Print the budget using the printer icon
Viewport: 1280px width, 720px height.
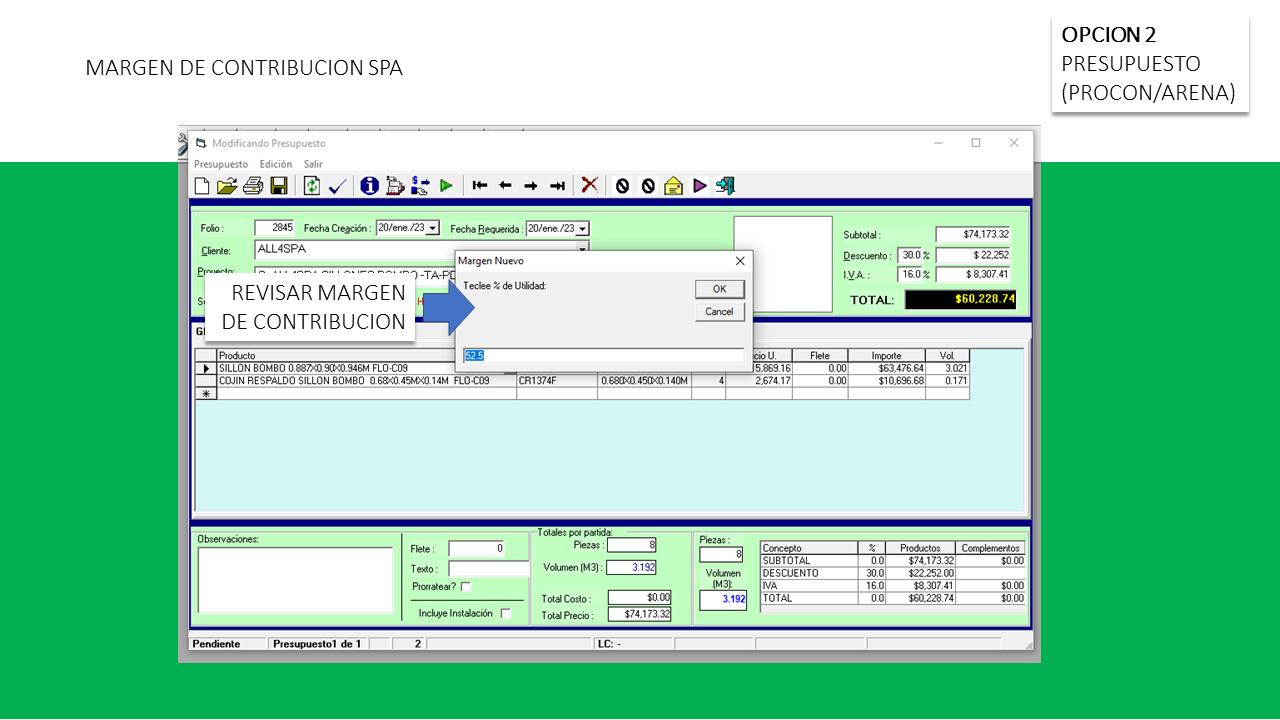[253, 186]
